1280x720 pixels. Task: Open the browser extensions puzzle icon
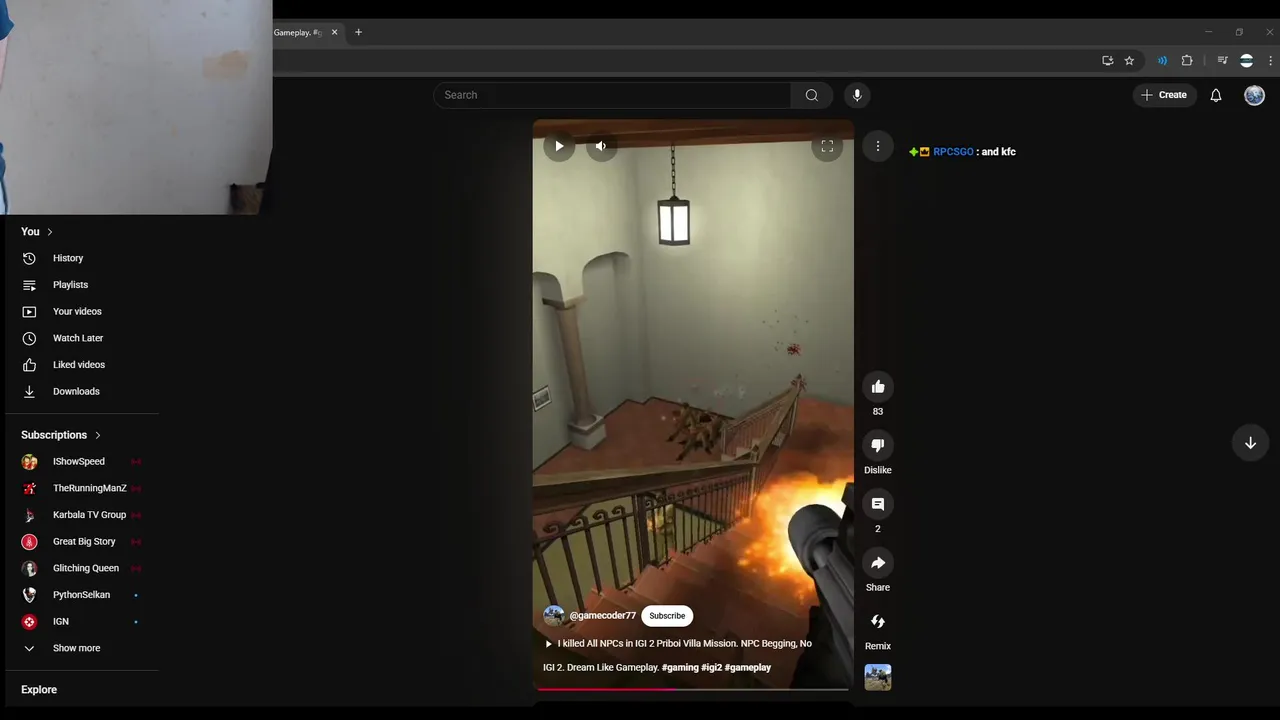pos(1187,61)
